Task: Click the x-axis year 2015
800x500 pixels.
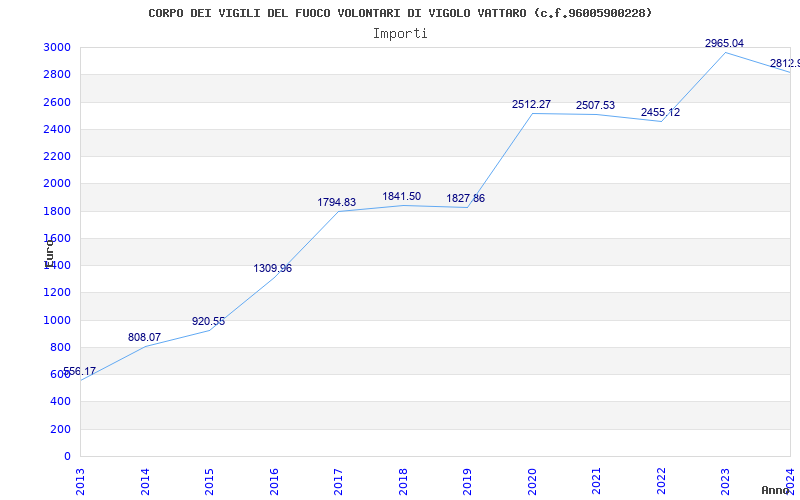Action: click(209, 482)
